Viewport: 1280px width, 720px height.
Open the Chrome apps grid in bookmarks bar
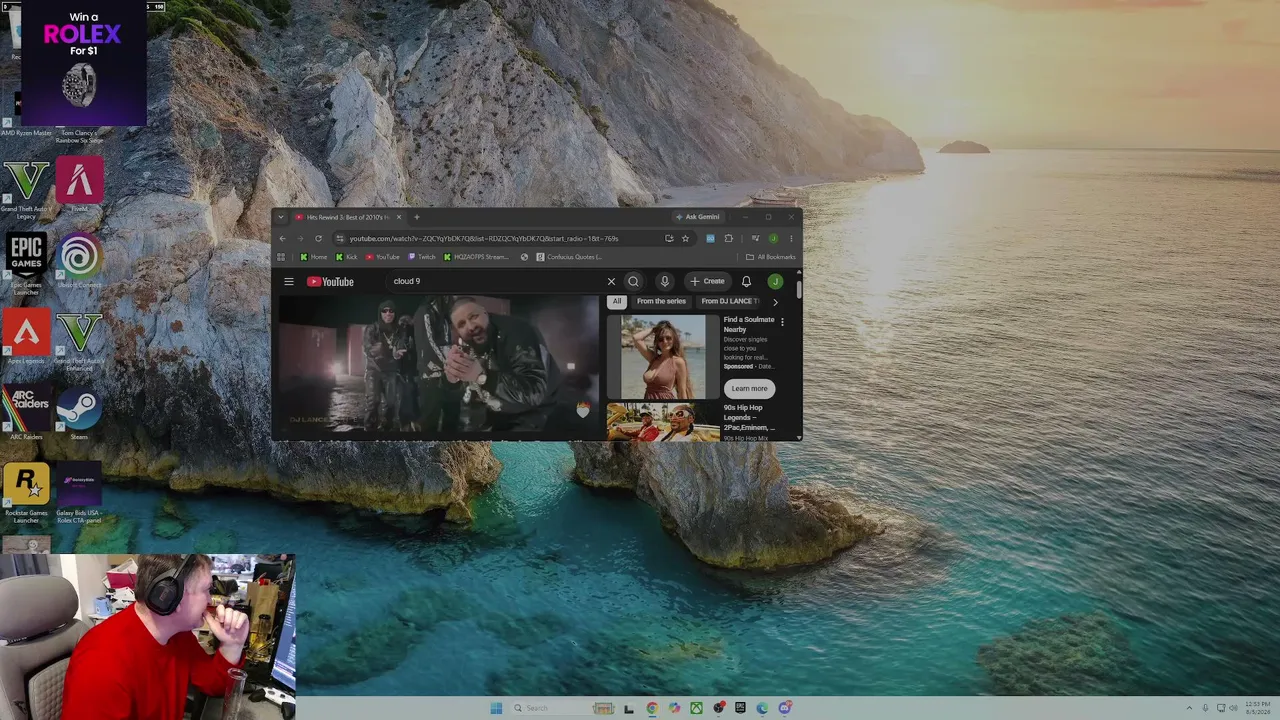(281, 257)
